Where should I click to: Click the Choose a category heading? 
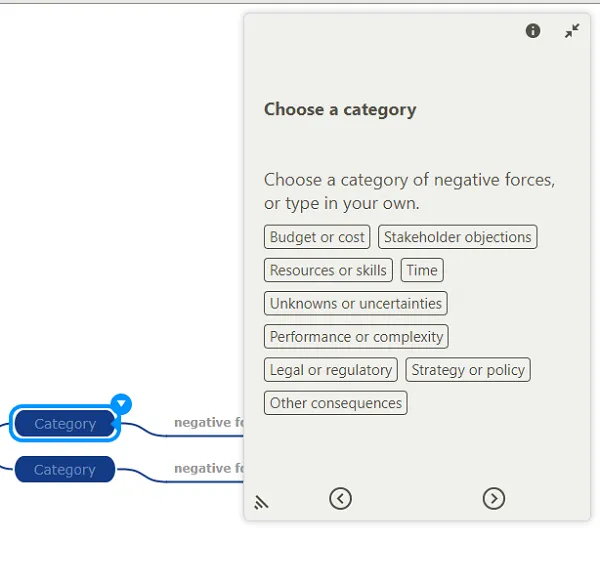click(x=340, y=110)
